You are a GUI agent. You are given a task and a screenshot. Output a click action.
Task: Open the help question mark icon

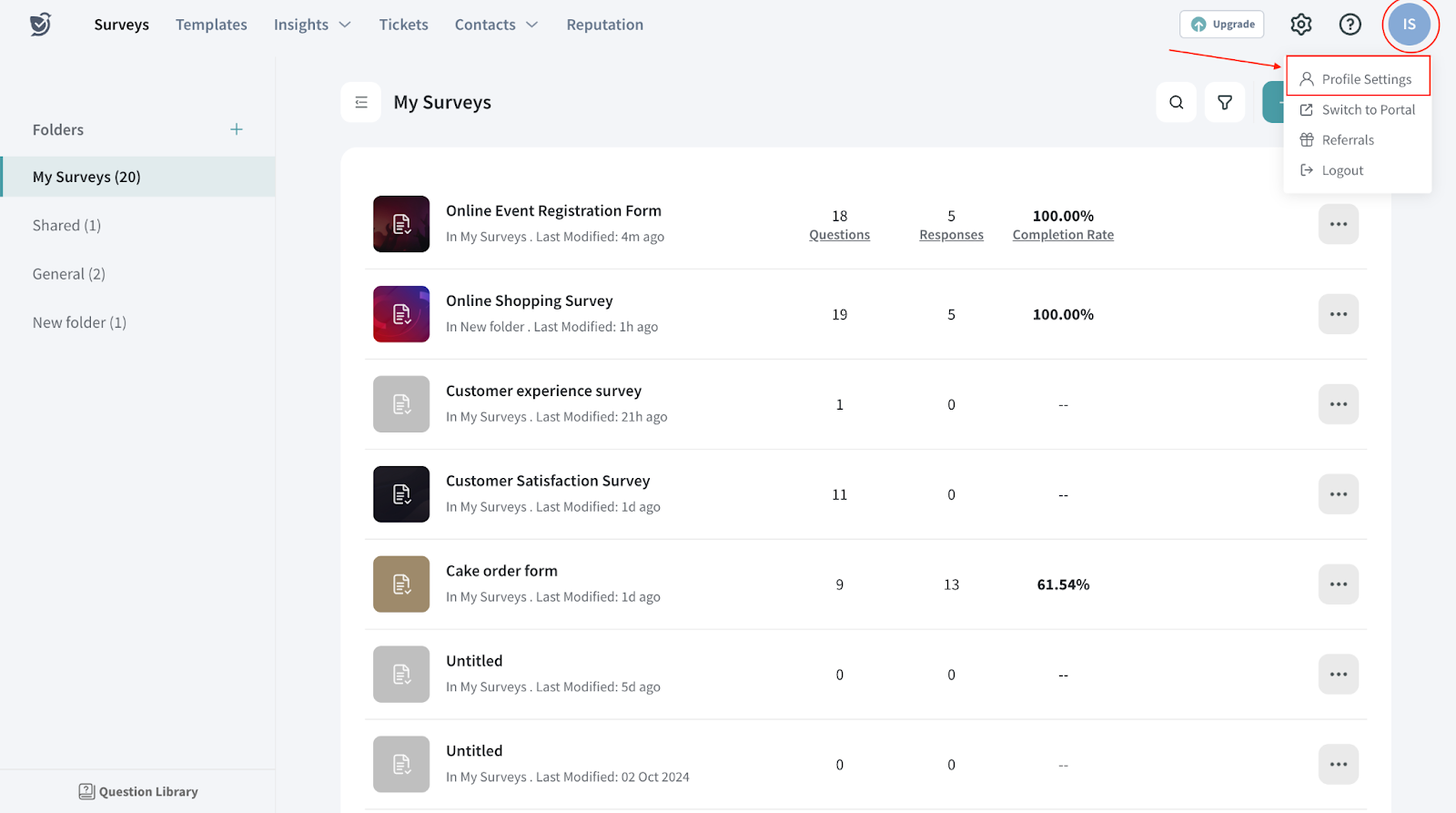1350,25
